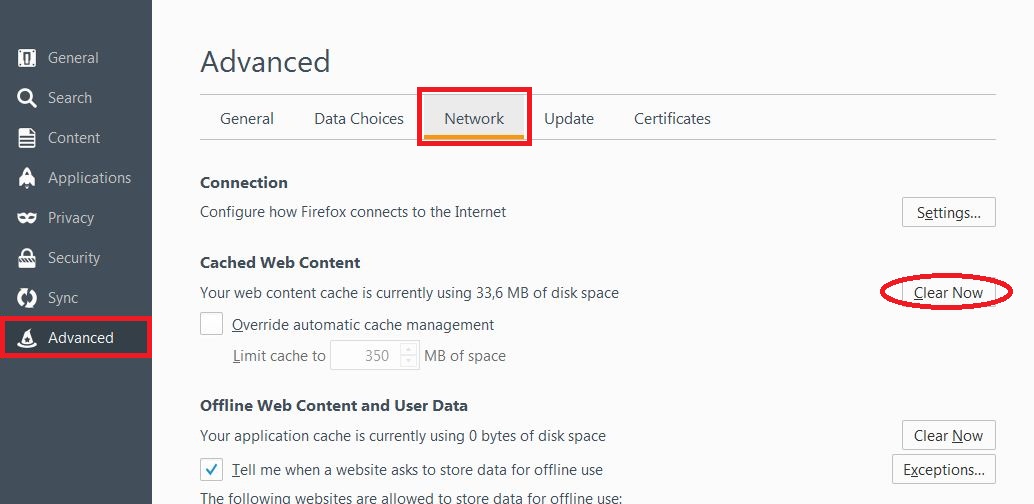Click the Offline Web Content and User Data heading

pyautogui.click(x=334, y=405)
